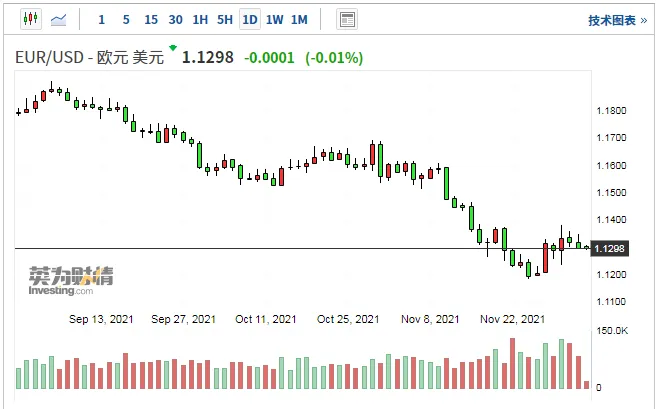The height and width of the screenshot is (409, 658).
Task: Click the 1.1298 current price axis tag
Action: click(610, 248)
